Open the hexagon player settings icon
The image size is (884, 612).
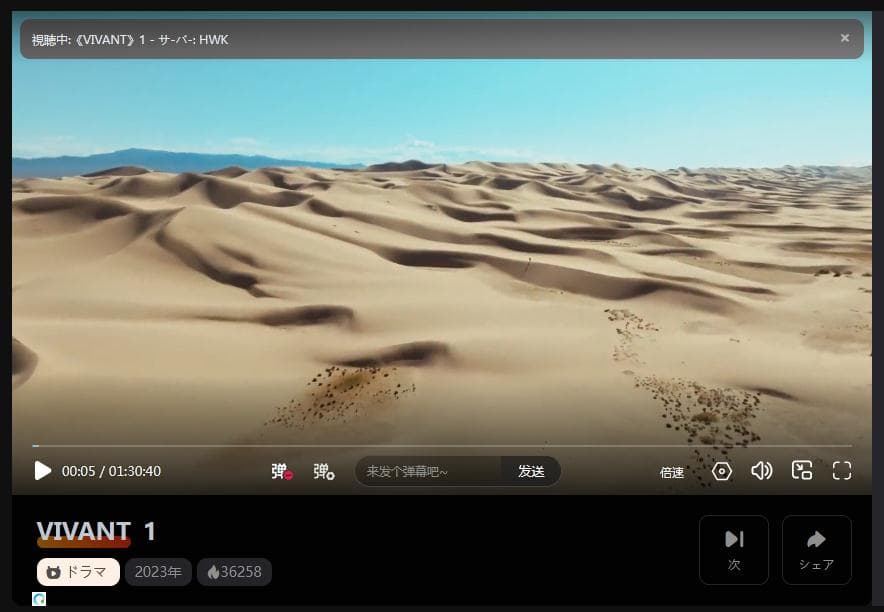[722, 471]
